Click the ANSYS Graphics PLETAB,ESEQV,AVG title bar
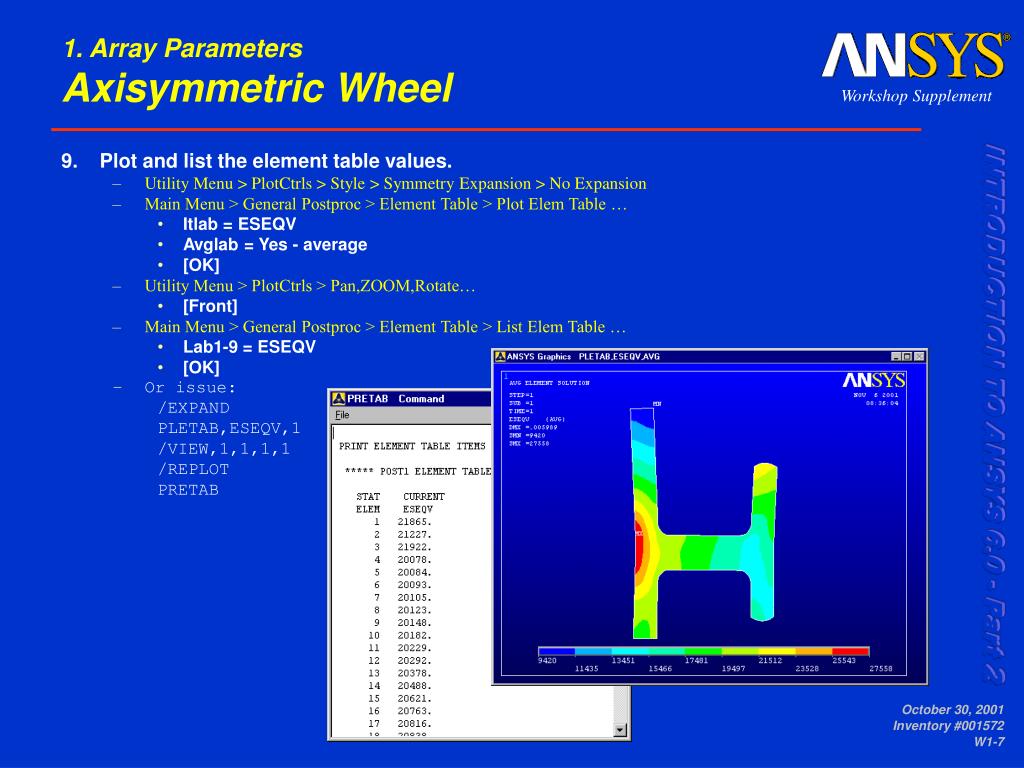1024x768 pixels. point(709,357)
